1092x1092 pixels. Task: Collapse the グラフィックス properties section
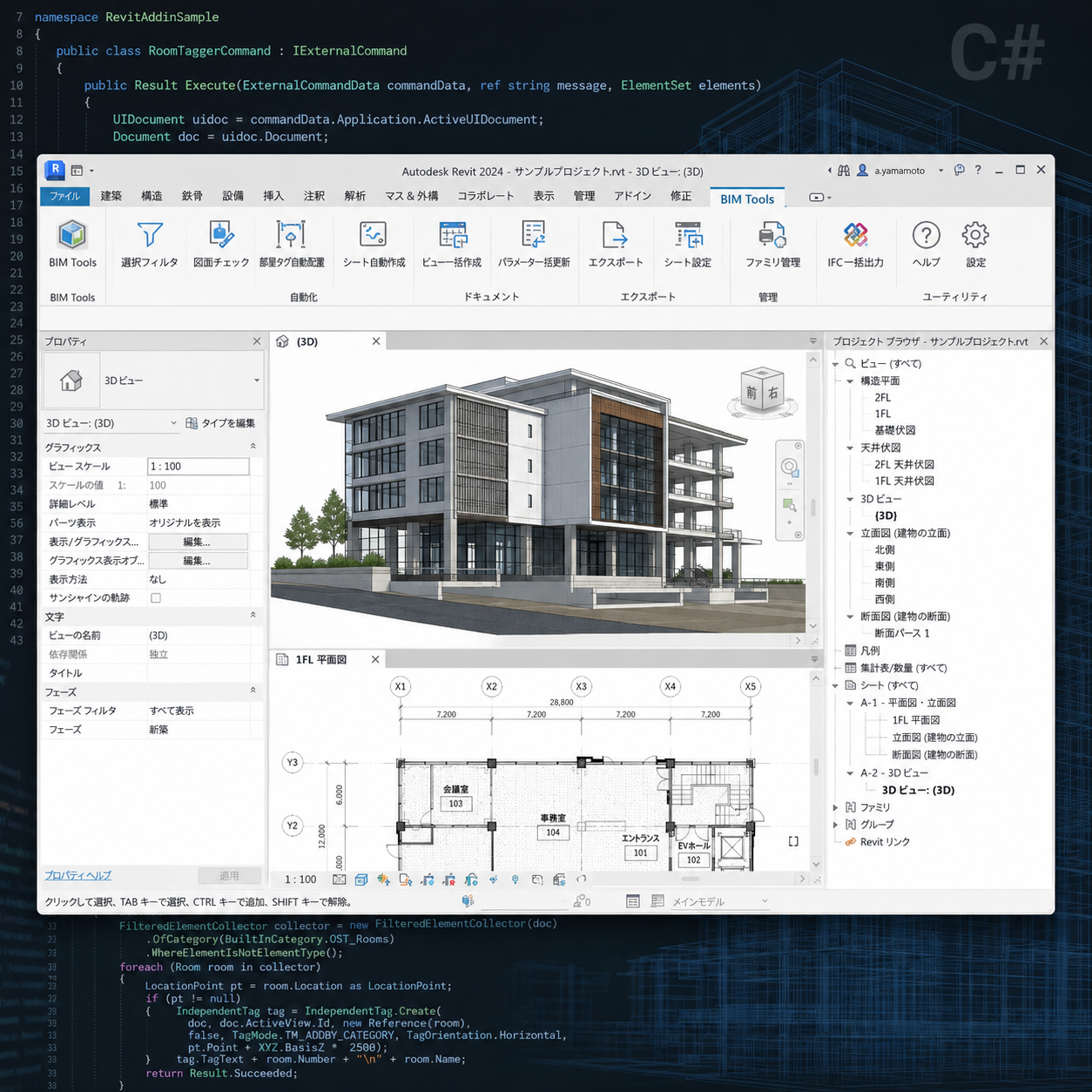[x=253, y=447]
